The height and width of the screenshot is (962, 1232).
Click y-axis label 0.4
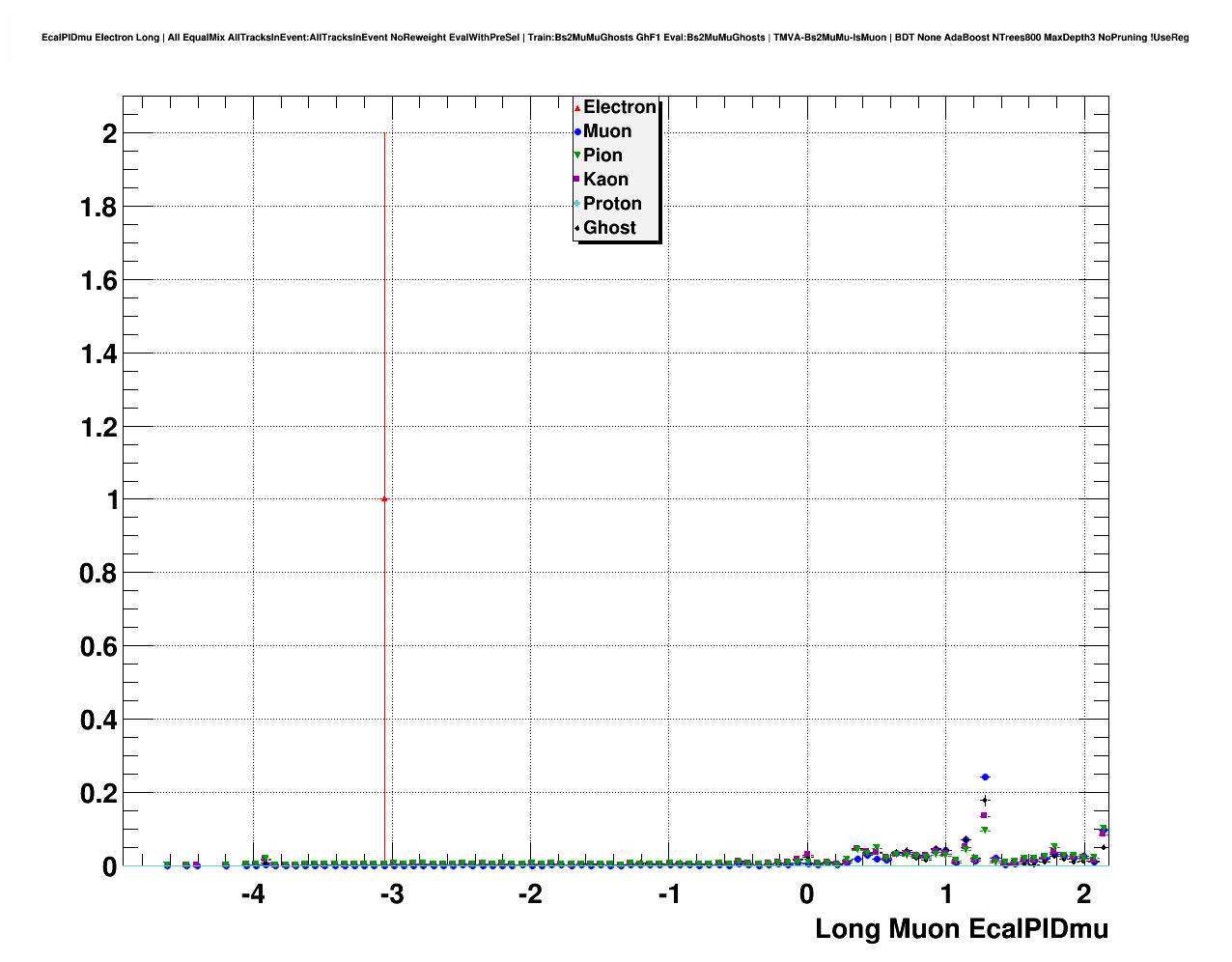point(98,721)
